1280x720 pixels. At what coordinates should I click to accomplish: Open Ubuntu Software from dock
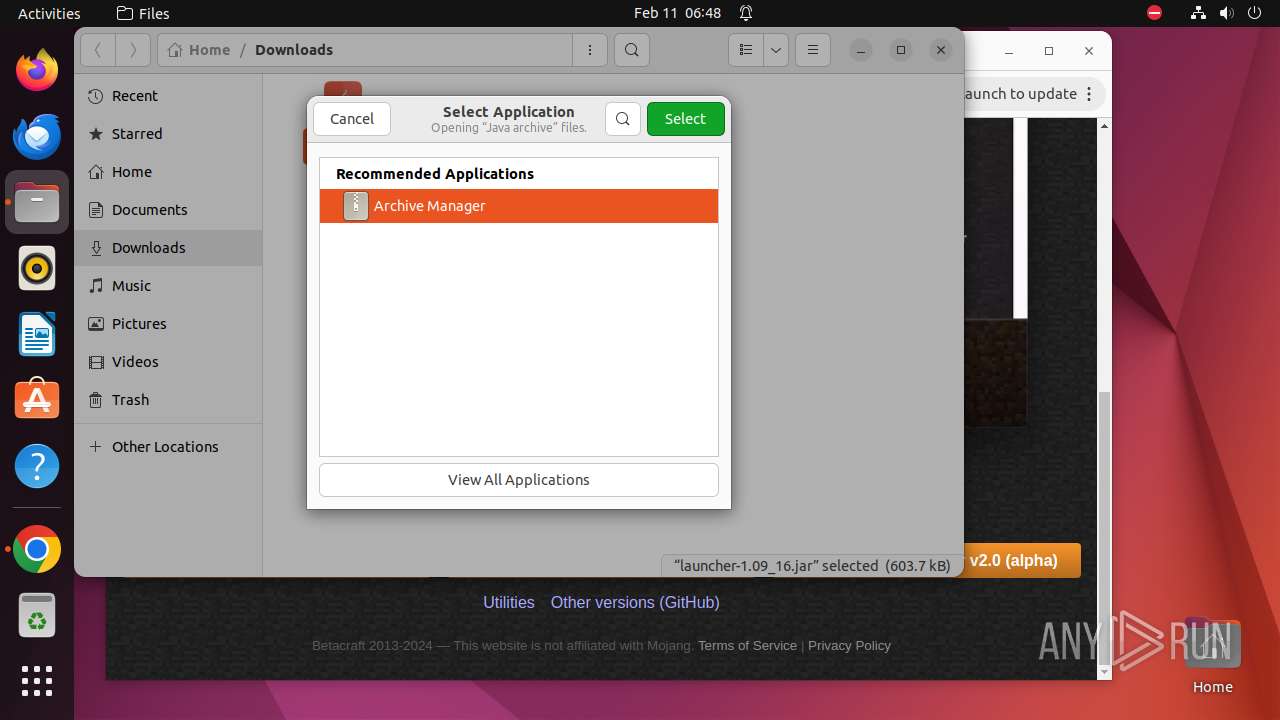pyautogui.click(x=37, y=400)
